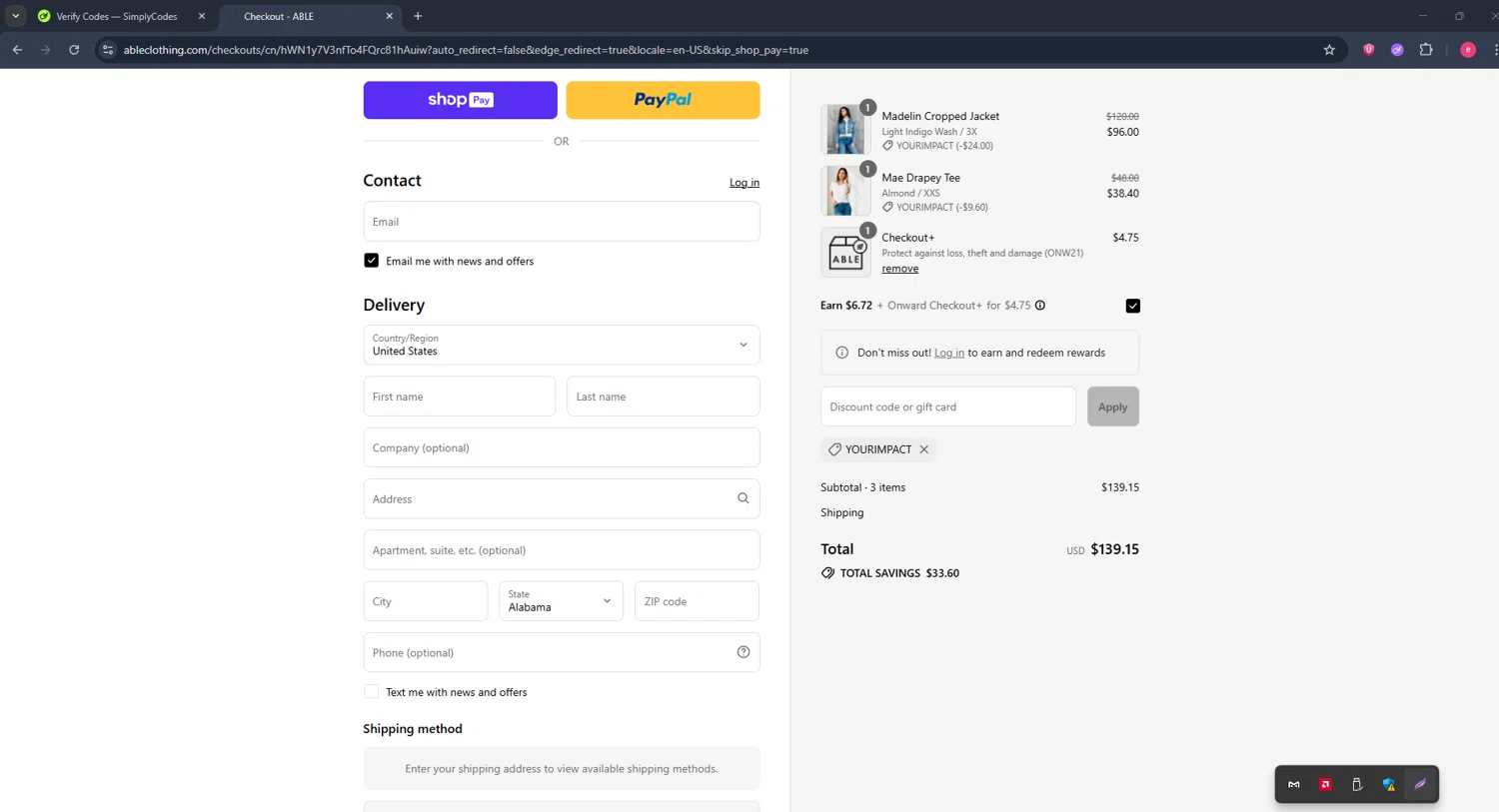Viewport: 1499px width, 812px height.
Task: Open the Extensions puzzle menu
Action: [x=1426, y=50]
